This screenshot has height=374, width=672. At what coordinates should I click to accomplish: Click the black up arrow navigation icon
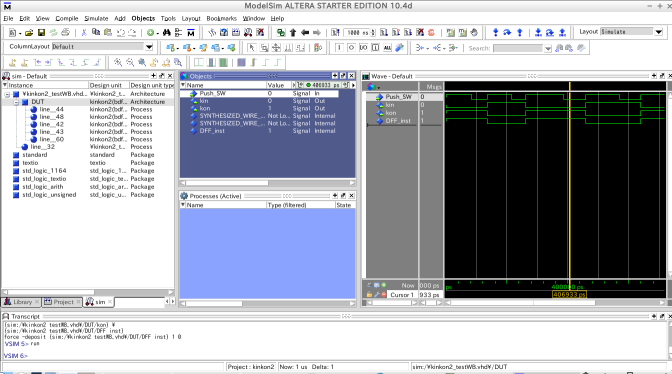pos(293,33)
